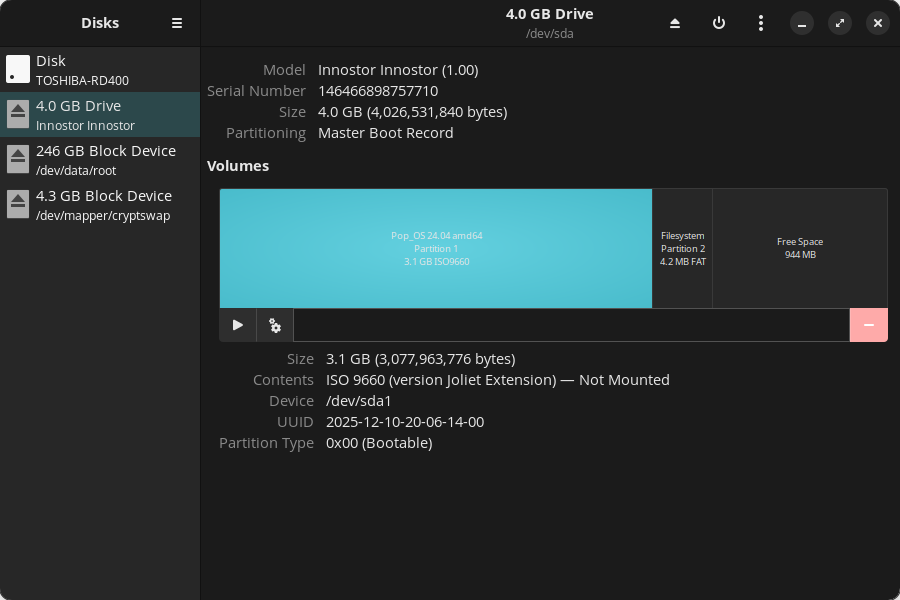Click the Innostor drive's sidebar icon
This screenshot has height=600, width=900.
(18, 115)
